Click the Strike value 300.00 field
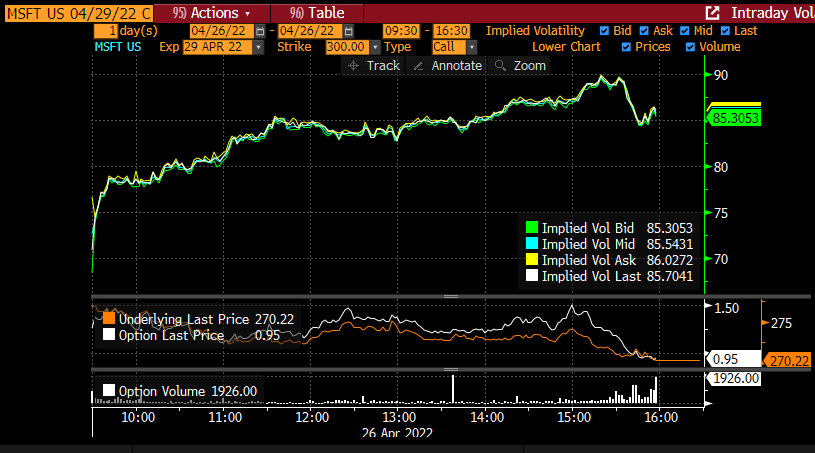The width and height of the screenshot is (815, 453). [x=347, y=47]
